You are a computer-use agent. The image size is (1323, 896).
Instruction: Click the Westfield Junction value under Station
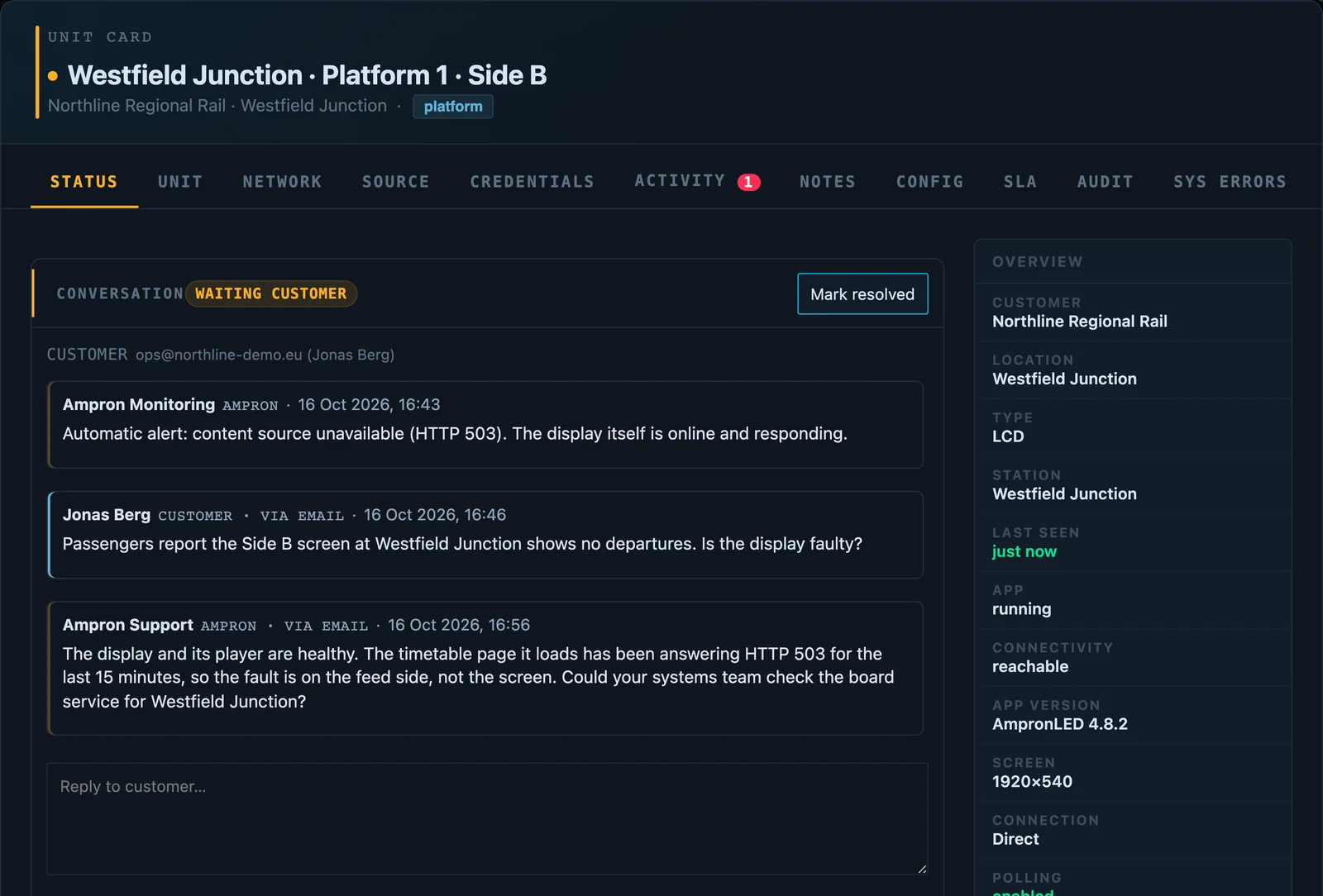pos(1064,493)
